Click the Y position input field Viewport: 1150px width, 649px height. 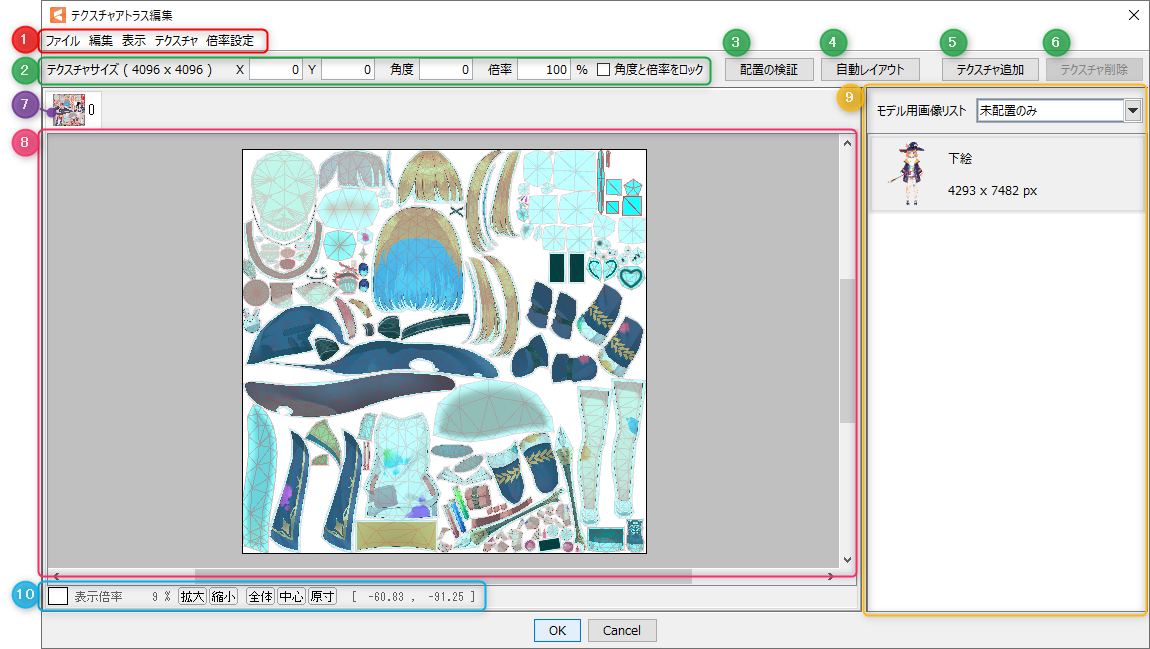(348, 70)
